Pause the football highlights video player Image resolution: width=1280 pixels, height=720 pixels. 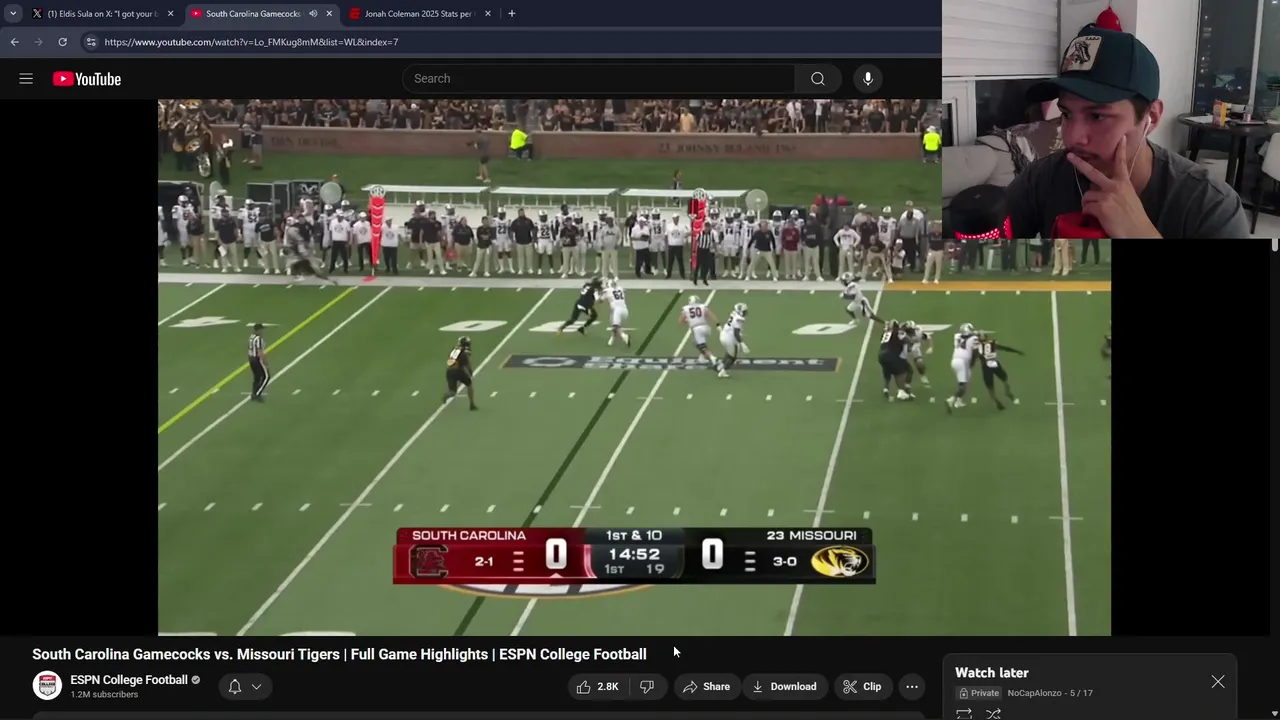pos(634,367)
